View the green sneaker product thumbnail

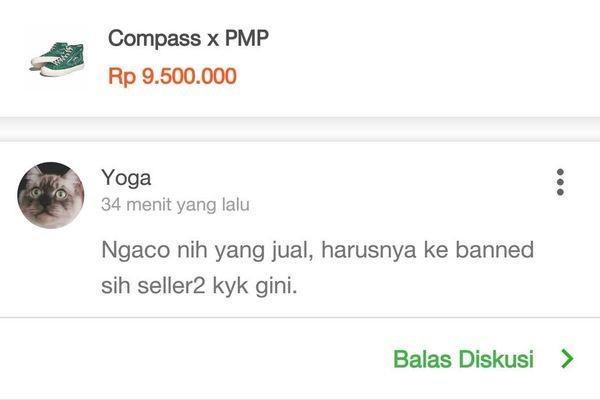tap(58, 59)
